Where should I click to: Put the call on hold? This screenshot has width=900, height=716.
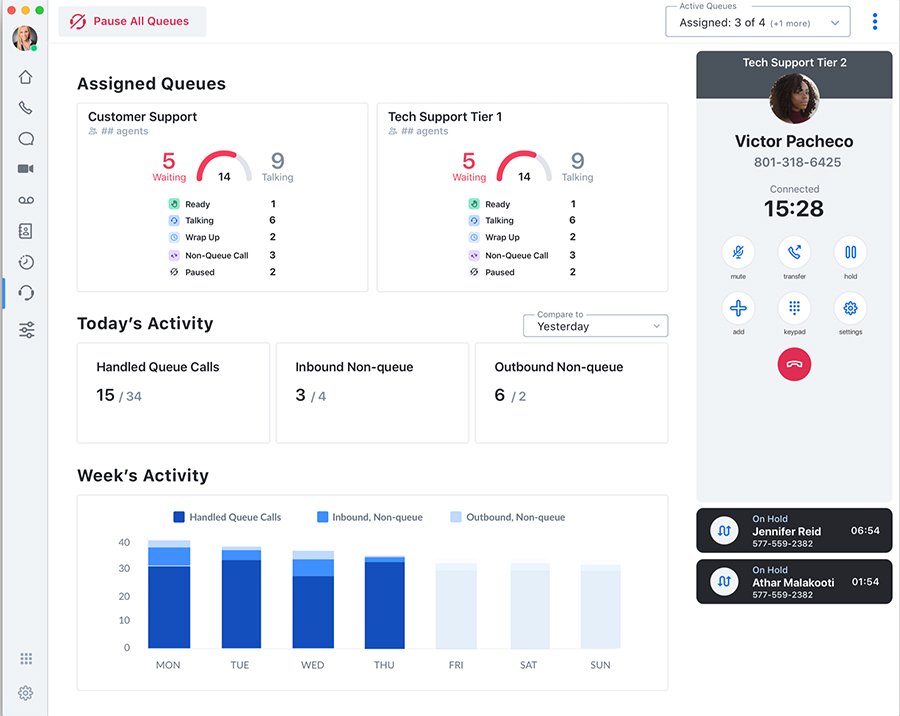pos(850,252)
